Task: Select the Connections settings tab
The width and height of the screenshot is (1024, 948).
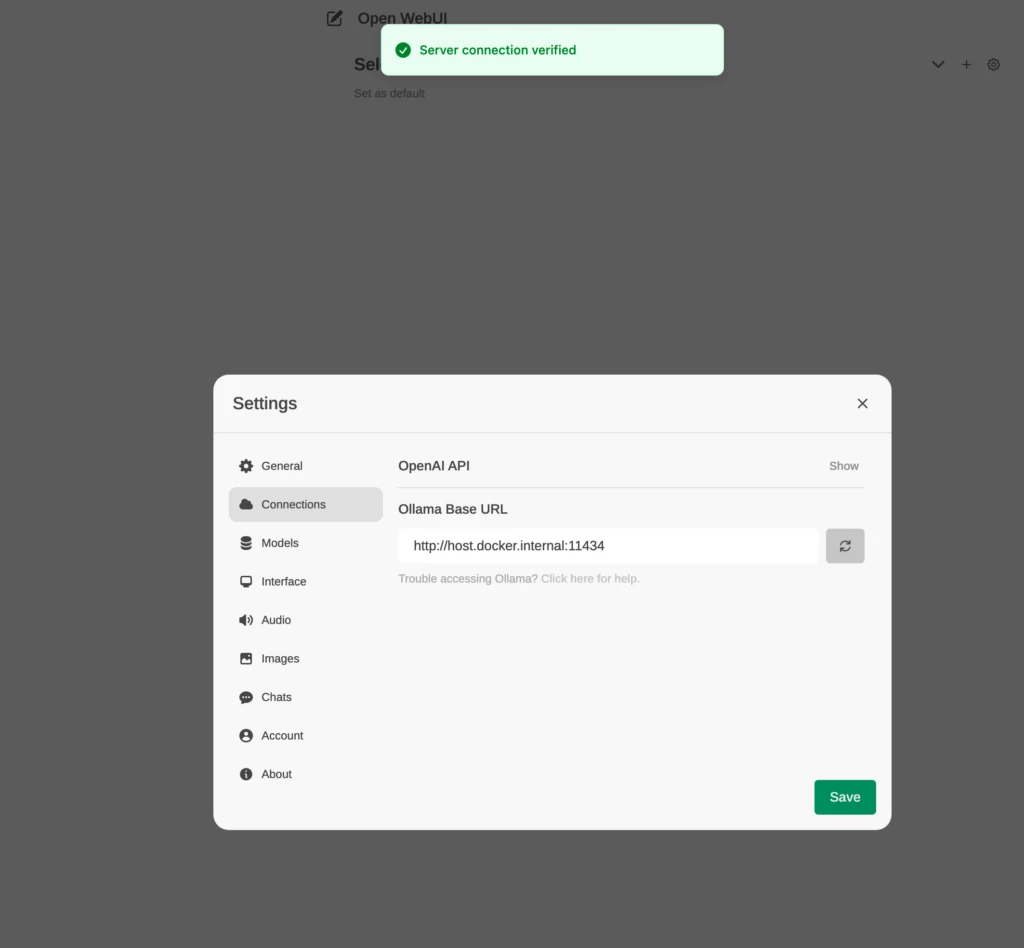Action: 305,505
